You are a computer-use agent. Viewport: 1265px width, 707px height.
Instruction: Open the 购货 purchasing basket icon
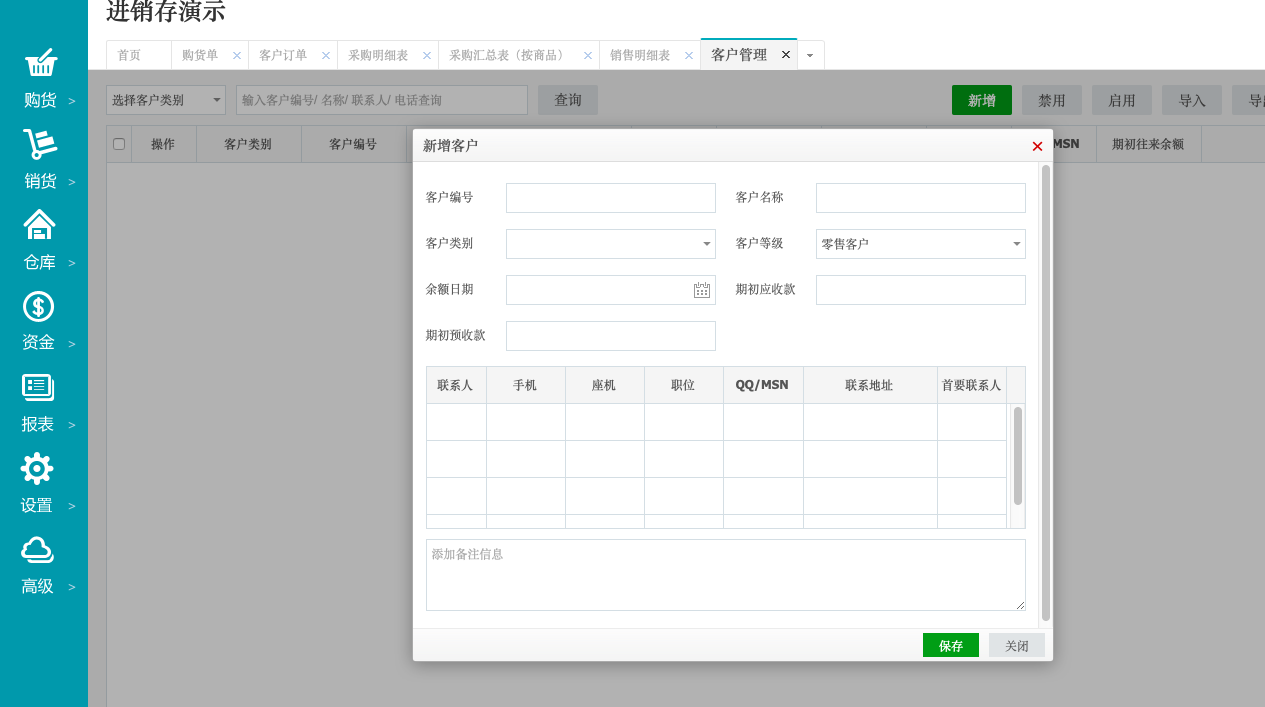tap(41, 63)
